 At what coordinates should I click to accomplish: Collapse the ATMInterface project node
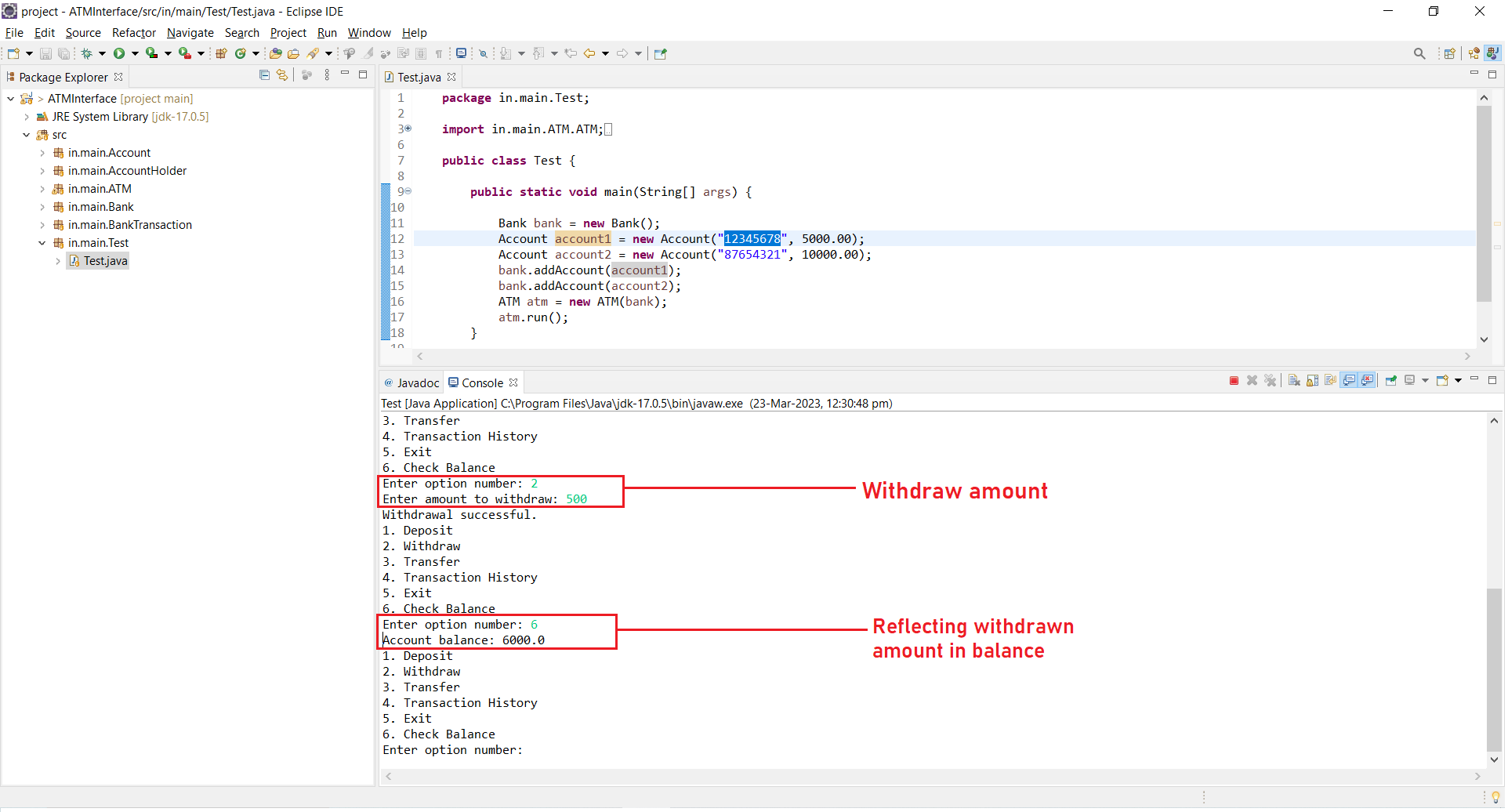pos(11,99)
